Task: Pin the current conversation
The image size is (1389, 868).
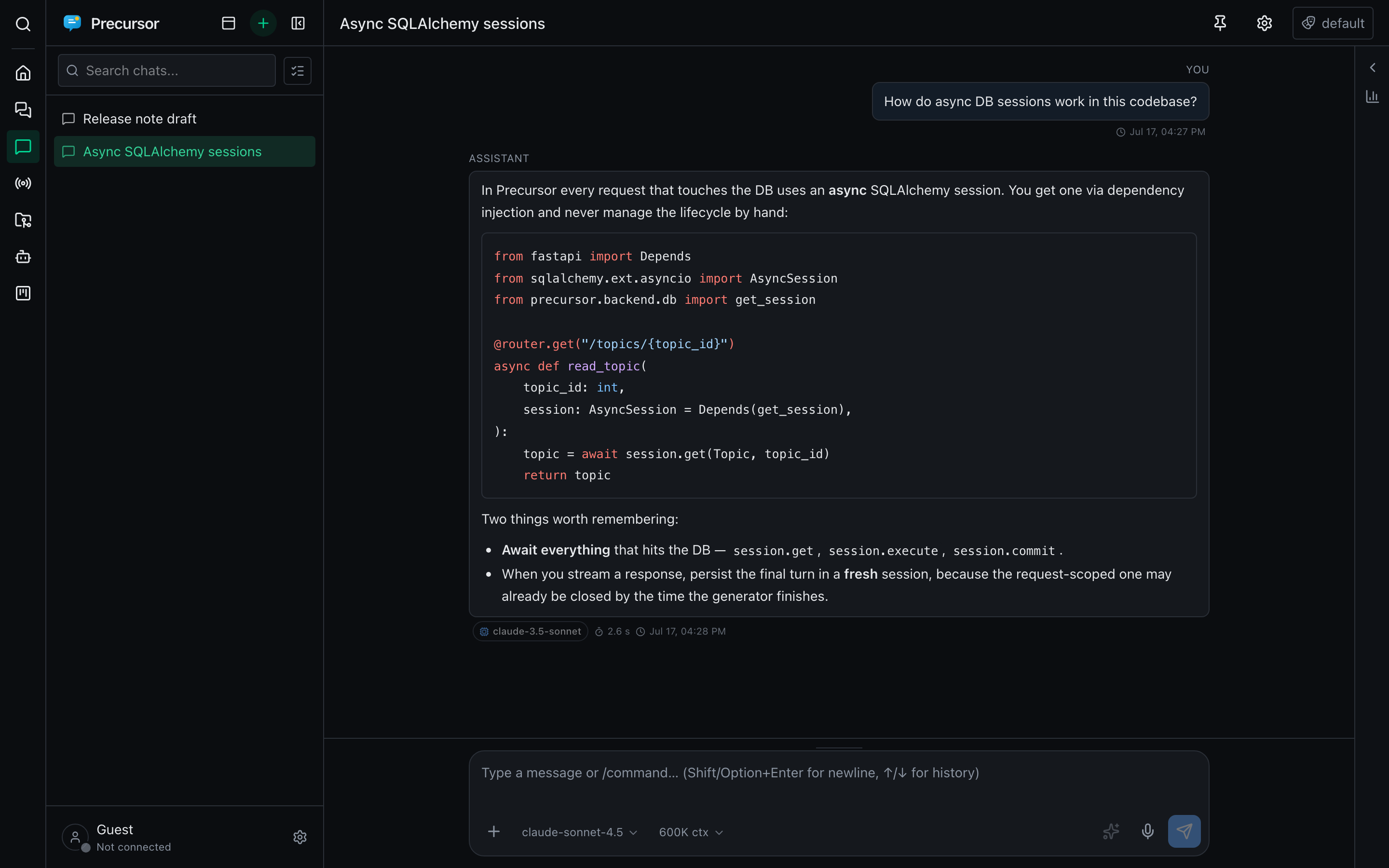Action: click(x=1220, y=23)
